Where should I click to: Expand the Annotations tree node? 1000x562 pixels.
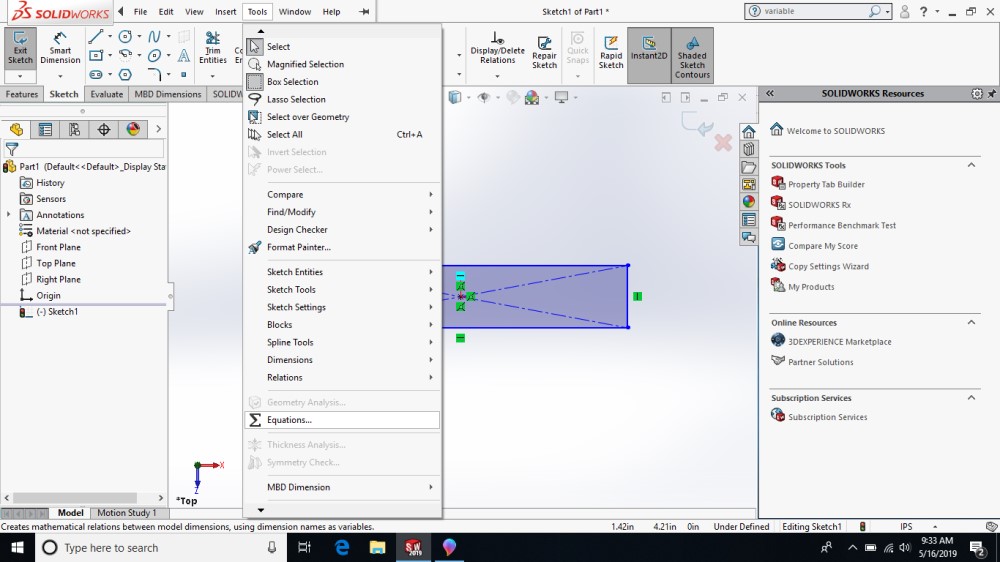coord(8,215)
